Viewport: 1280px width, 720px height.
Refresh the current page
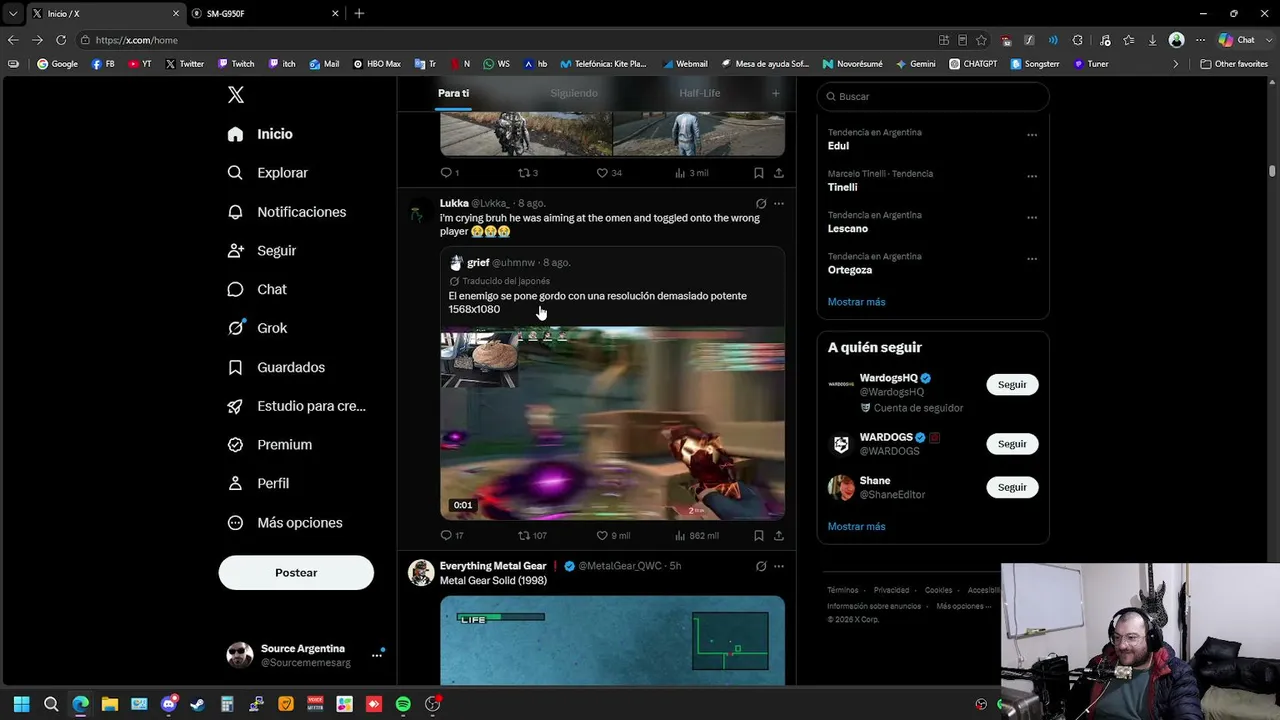[x=61, y=40]
